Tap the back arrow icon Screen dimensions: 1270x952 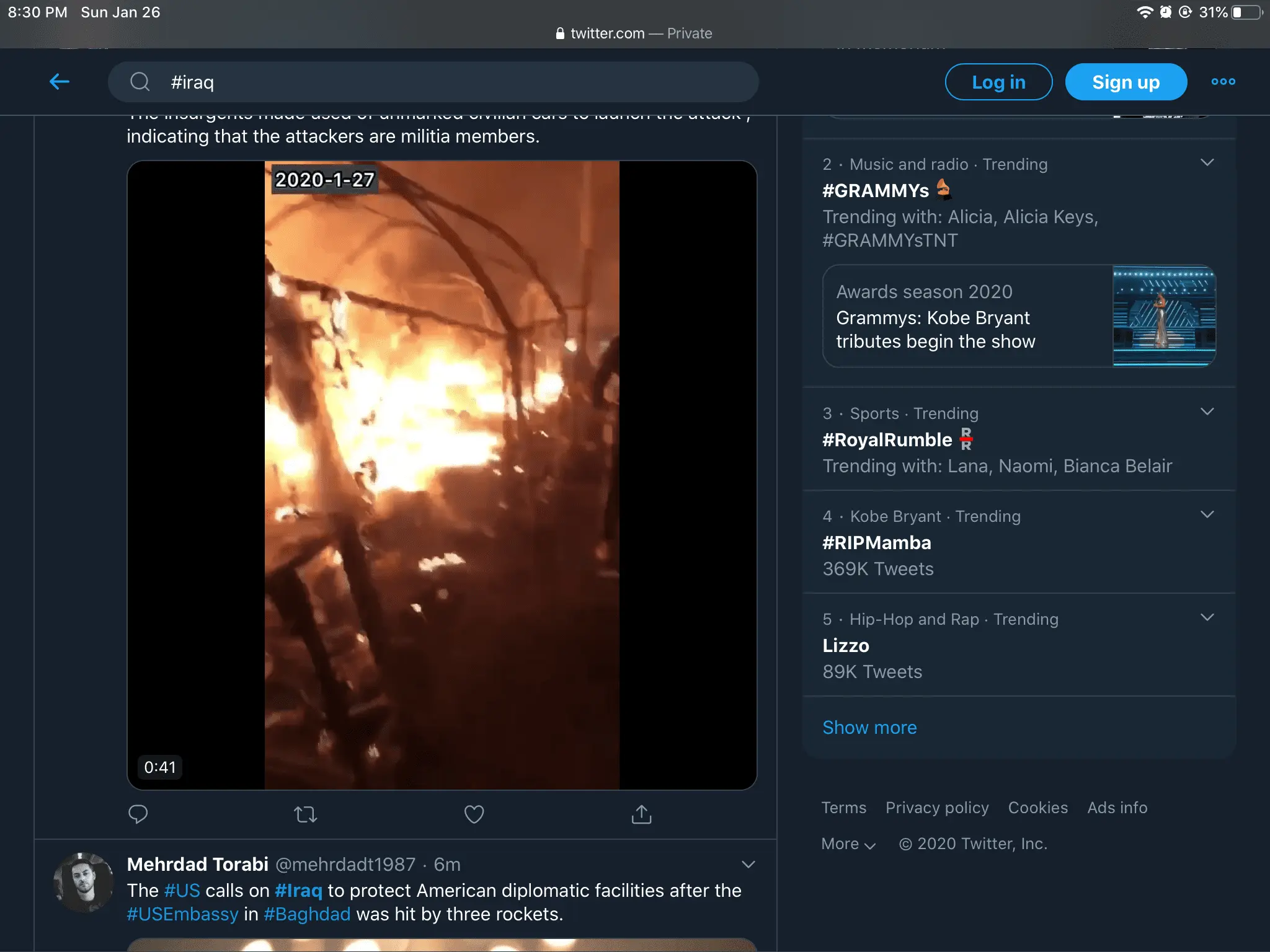click(x=60, y=81)
